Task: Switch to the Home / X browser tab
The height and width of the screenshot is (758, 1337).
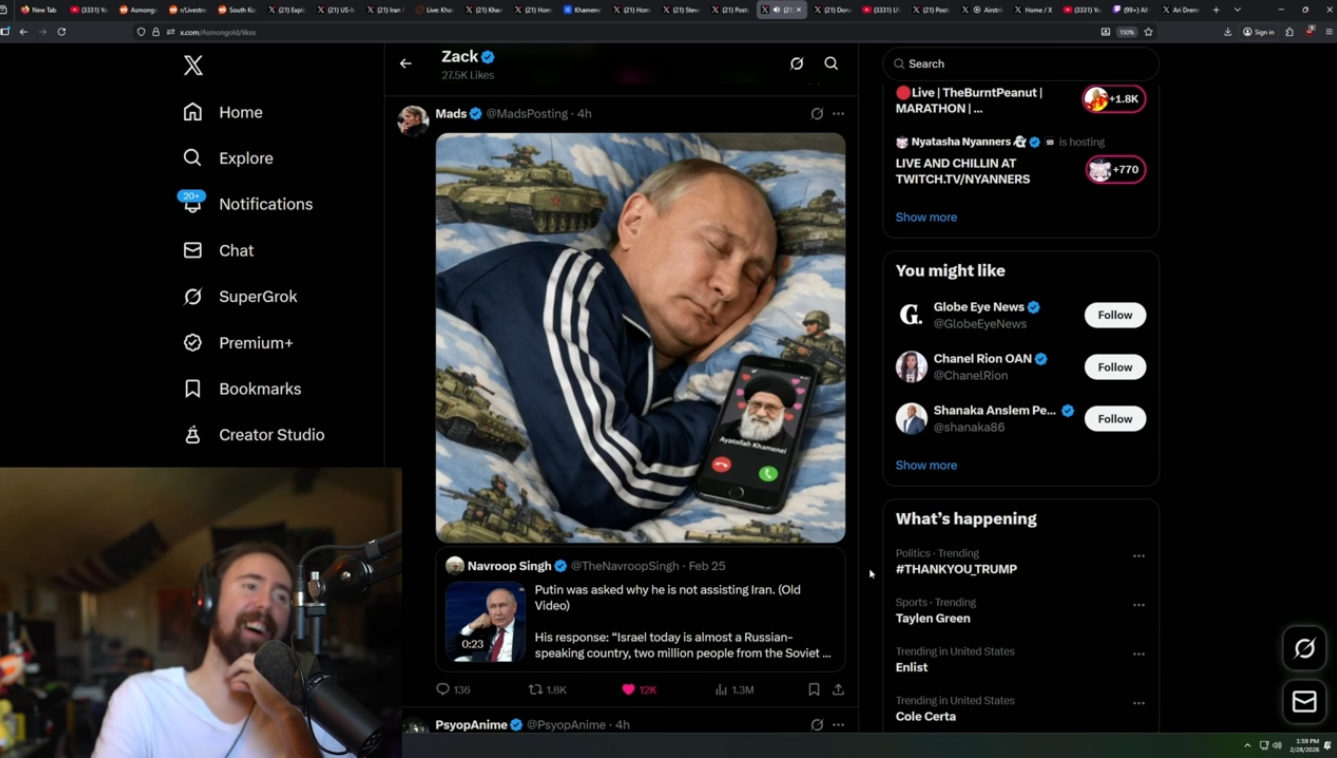Action: click(x=1033, y=10)
